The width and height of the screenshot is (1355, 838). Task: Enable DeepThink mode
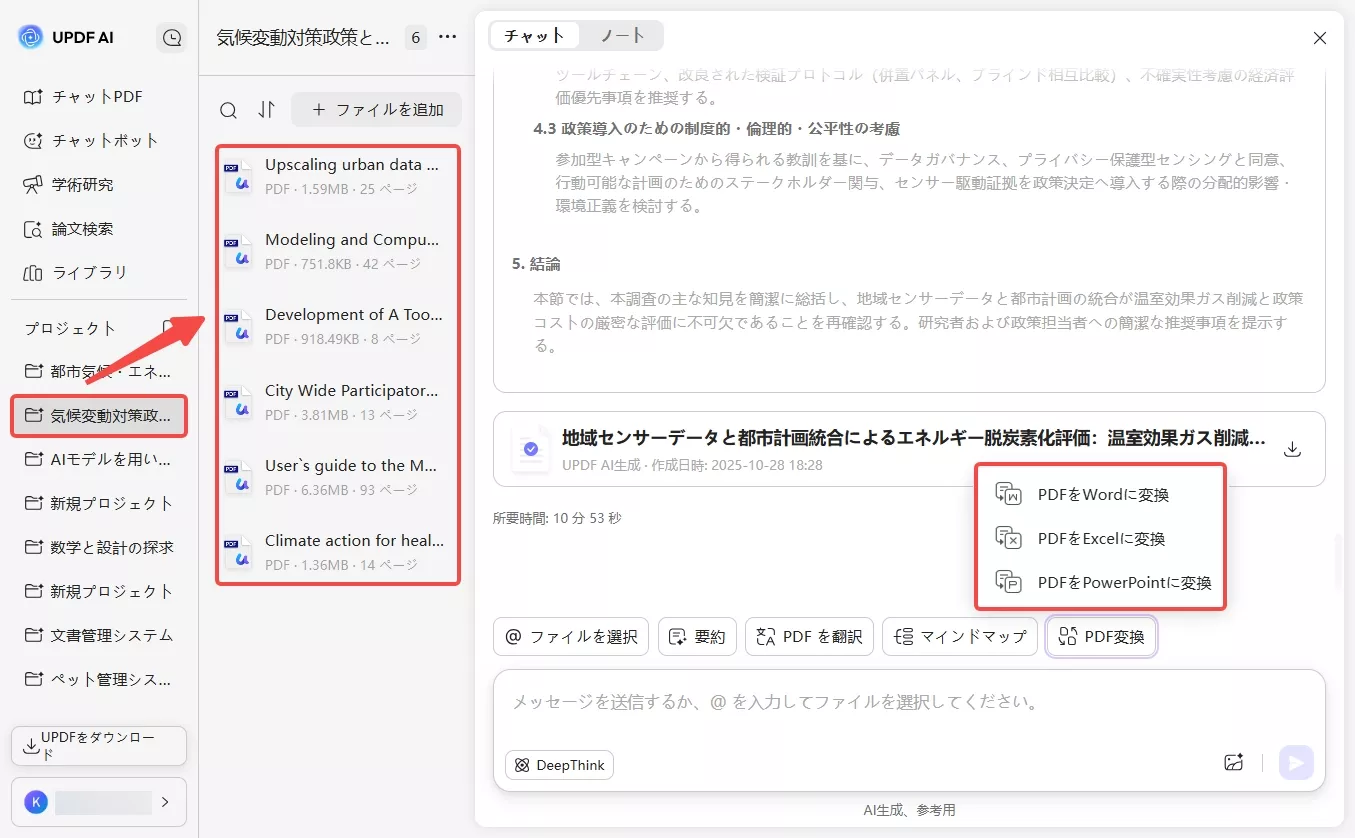tap(559, 764)
